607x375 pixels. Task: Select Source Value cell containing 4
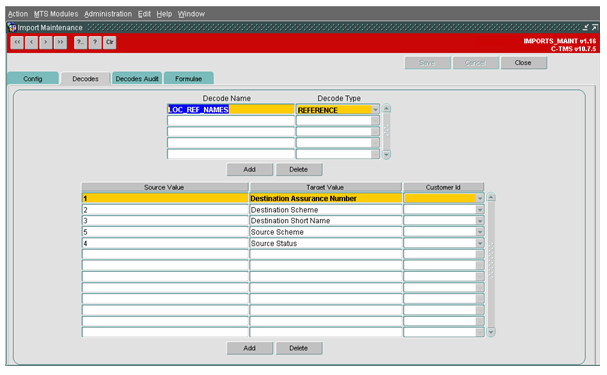pos(165,243)
